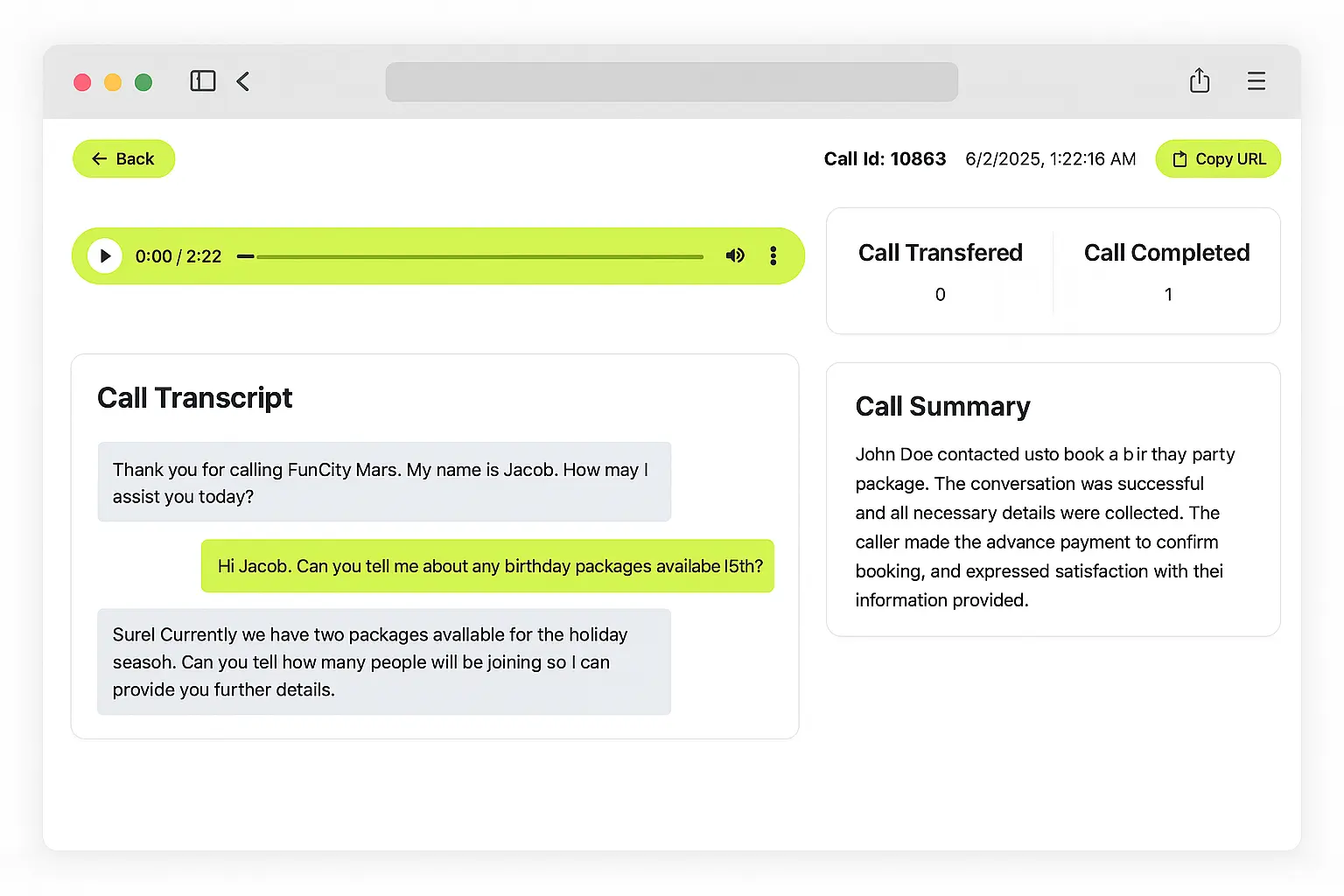Screen dimensions: 1344x896
Task: Click the Call Completed count 1
Action: 1168,295
